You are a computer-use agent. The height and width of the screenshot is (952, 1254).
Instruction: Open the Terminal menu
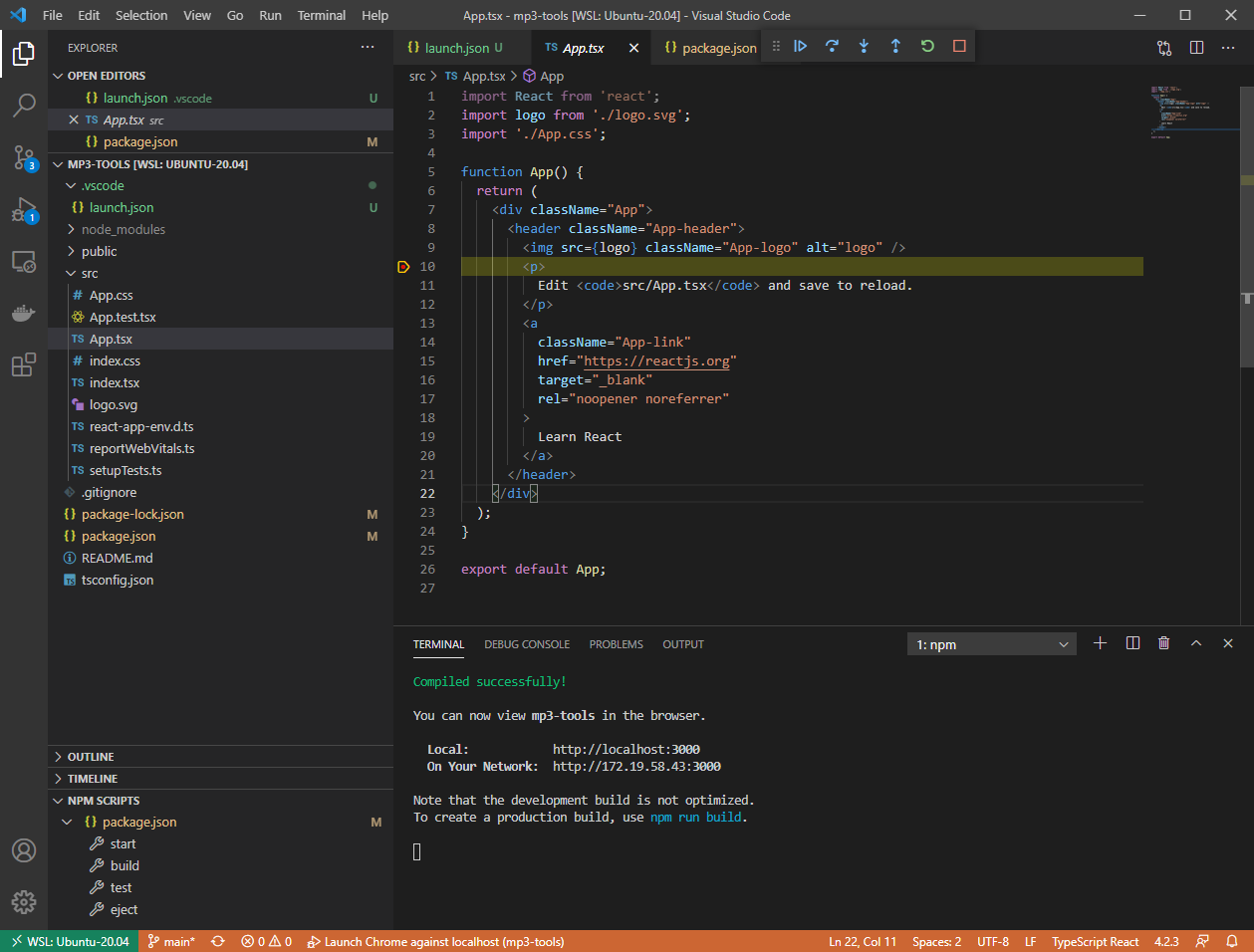pyautogui.click(x=322, y=15)
